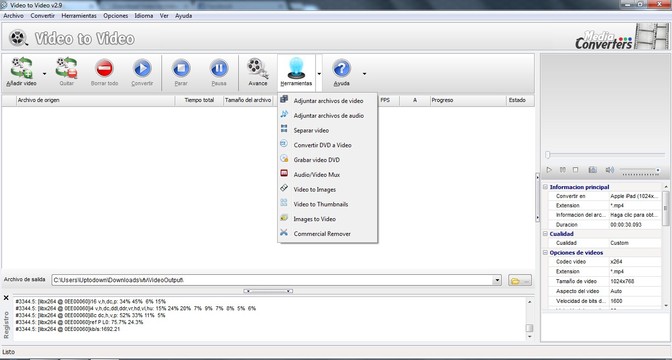Collapse the Informacion principal section
Screen dimensions: 672x360
546,187
